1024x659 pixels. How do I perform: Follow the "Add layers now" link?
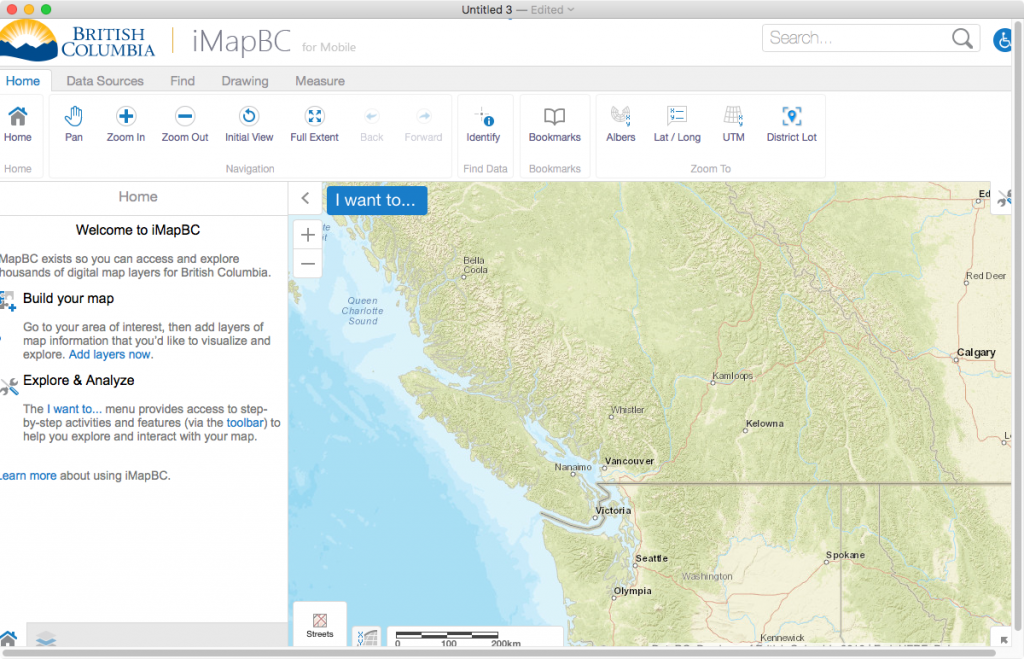pyautogui.click(x=110, y=355)
